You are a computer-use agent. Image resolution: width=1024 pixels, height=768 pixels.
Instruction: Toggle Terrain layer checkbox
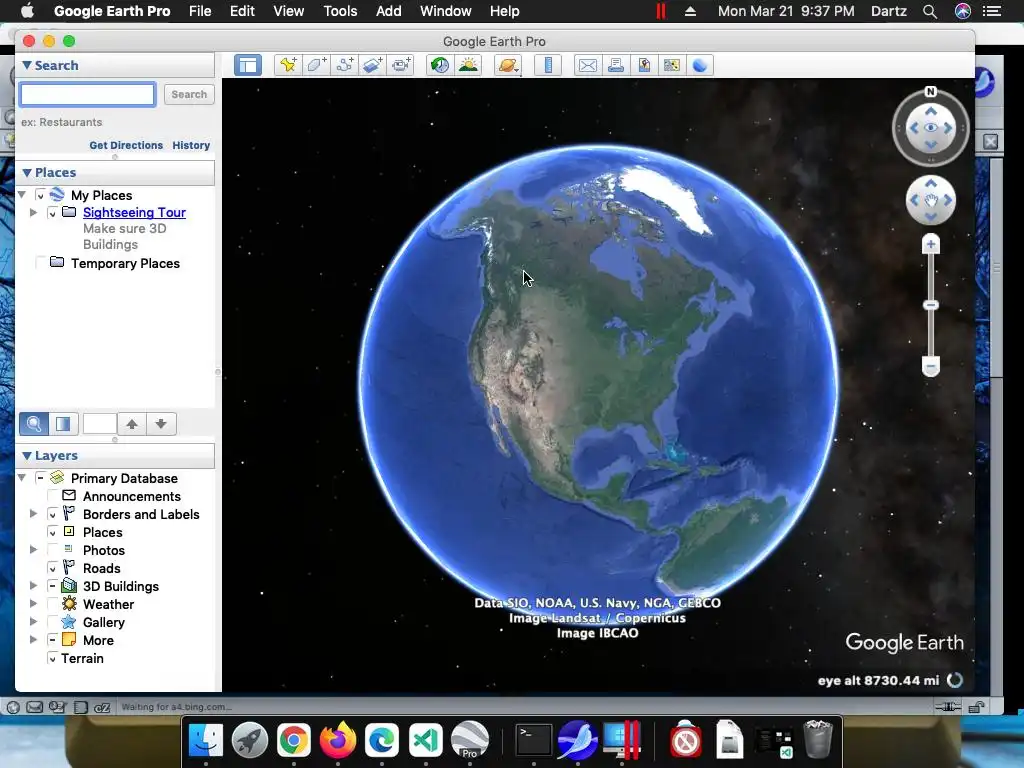[52, 658]
